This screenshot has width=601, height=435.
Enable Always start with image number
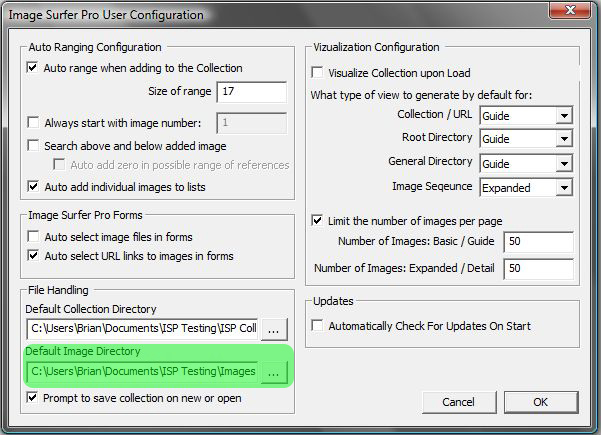click(x=33, y=123)
